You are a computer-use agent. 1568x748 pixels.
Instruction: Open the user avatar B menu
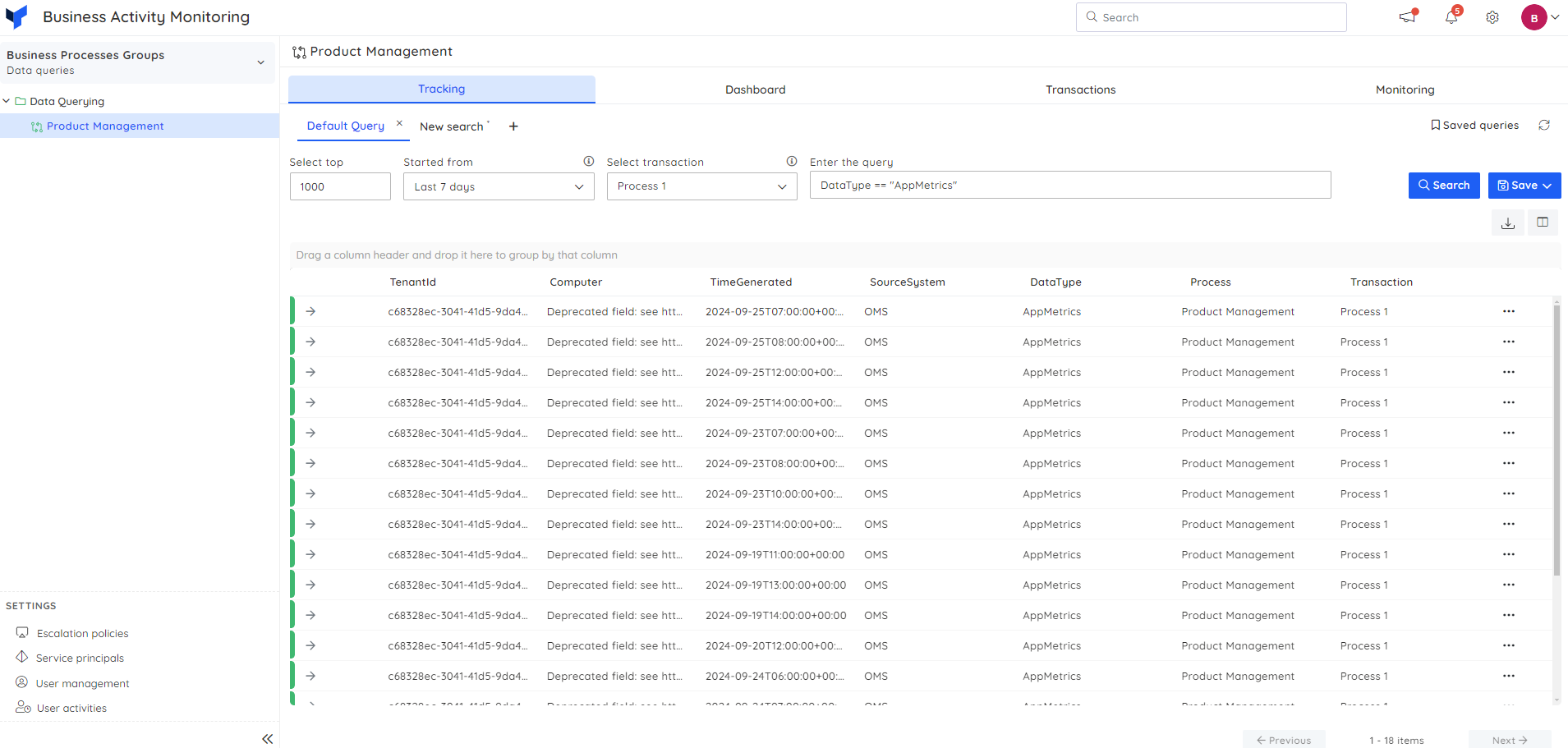[1534, 17]
